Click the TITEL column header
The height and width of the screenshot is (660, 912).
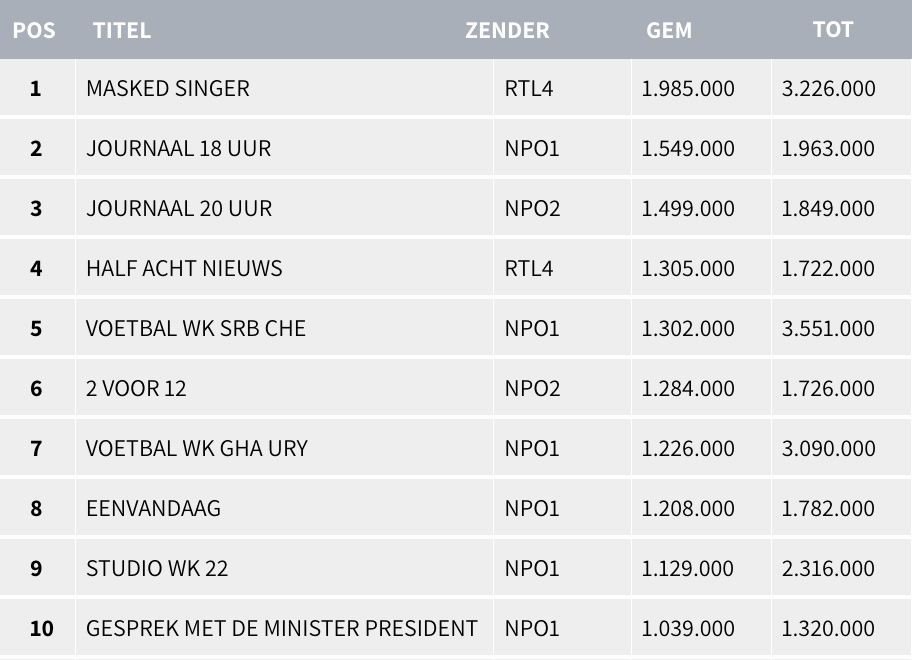[x=122, y=30]
